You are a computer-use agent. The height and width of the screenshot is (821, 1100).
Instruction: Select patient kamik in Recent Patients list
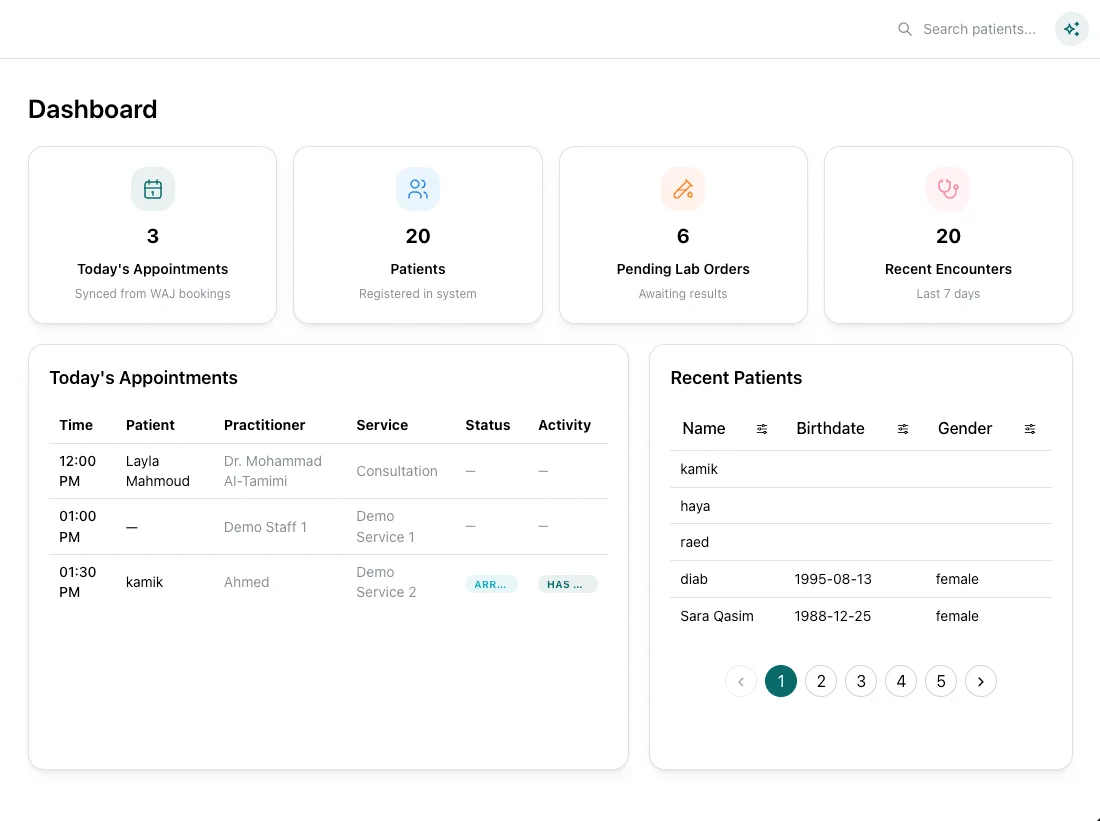699,469
